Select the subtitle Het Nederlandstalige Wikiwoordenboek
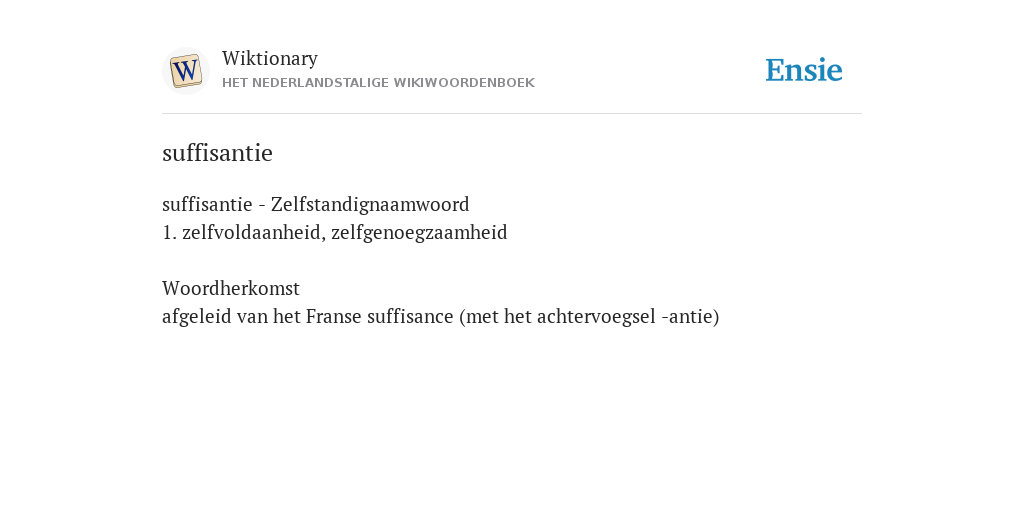 378,83
